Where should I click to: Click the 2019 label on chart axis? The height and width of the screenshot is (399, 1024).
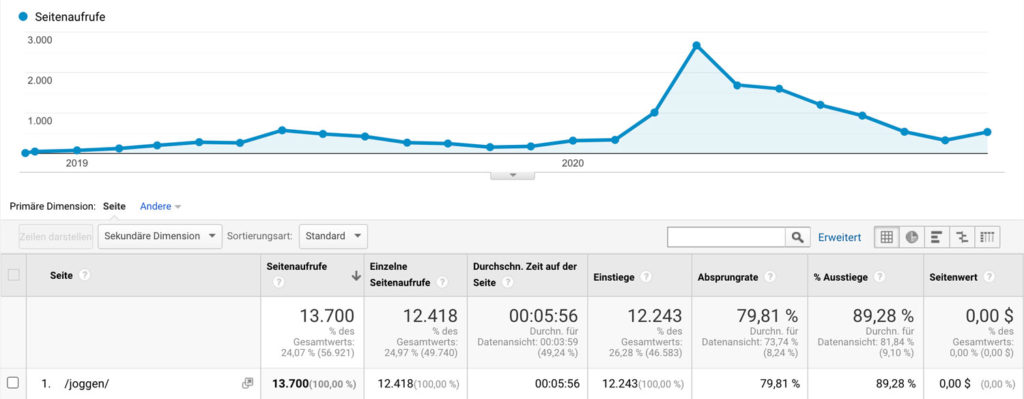[x=76, y=163]
